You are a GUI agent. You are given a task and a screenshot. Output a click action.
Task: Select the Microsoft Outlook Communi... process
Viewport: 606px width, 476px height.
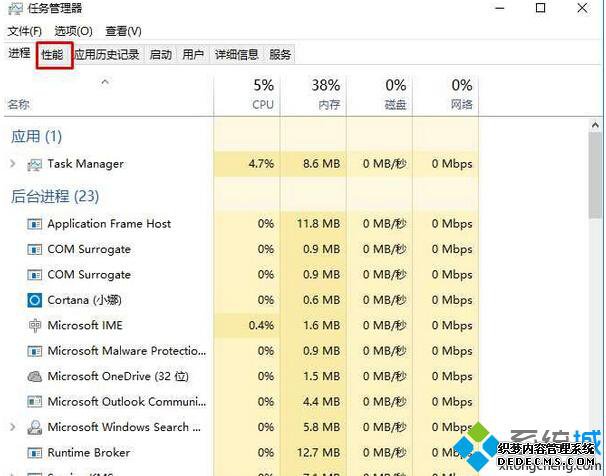(x=127, y=402)
